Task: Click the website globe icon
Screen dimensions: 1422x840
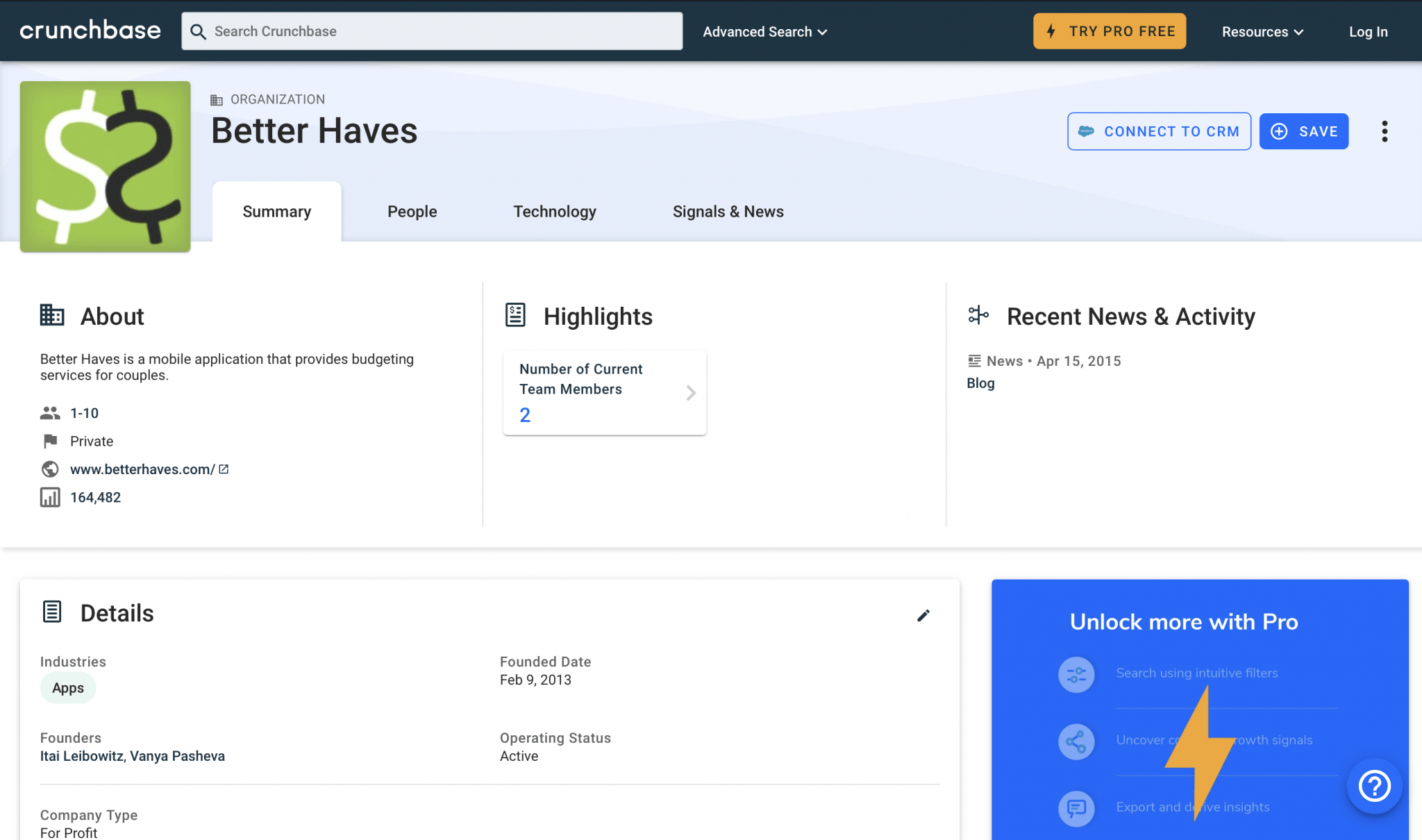Action: pos(50,469)
